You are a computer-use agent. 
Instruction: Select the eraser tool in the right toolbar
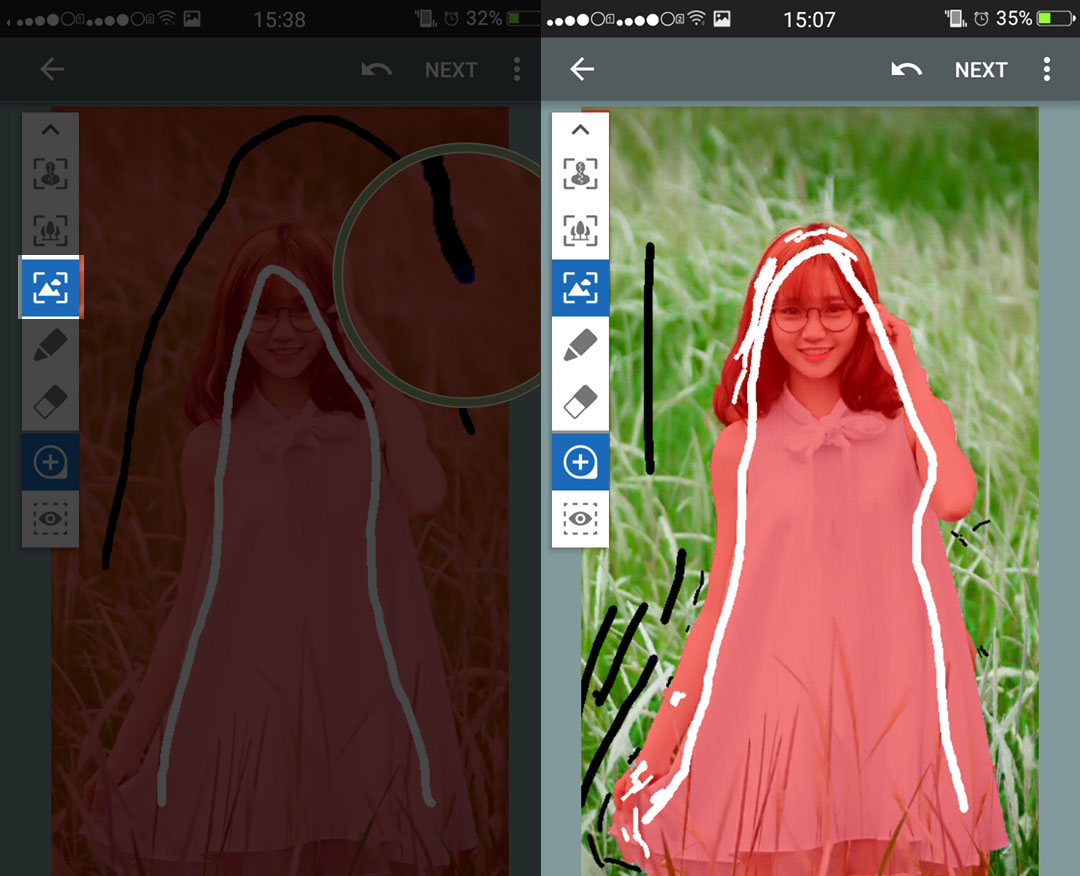[580, 403]
